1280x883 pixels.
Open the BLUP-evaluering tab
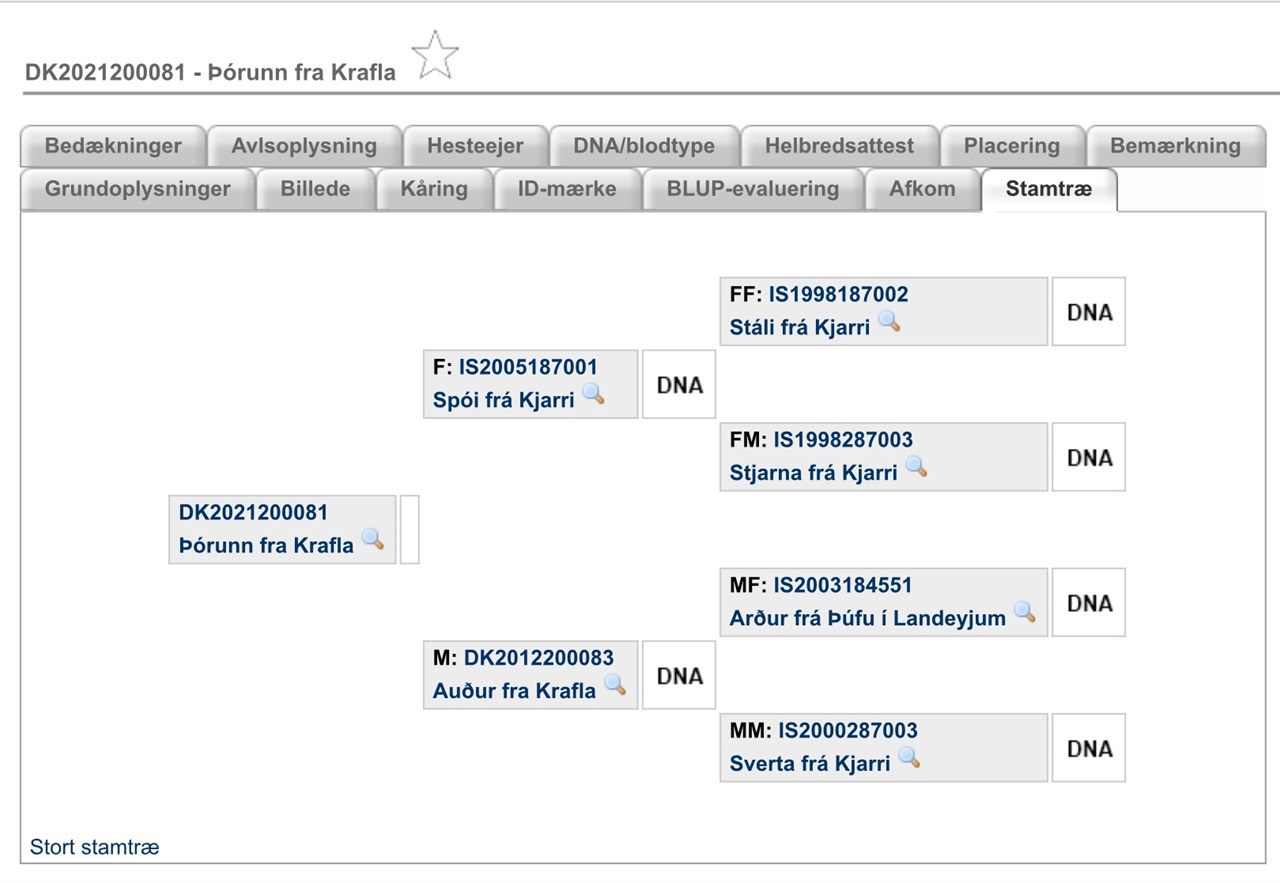pyautogui.click(x=753, y=189)
